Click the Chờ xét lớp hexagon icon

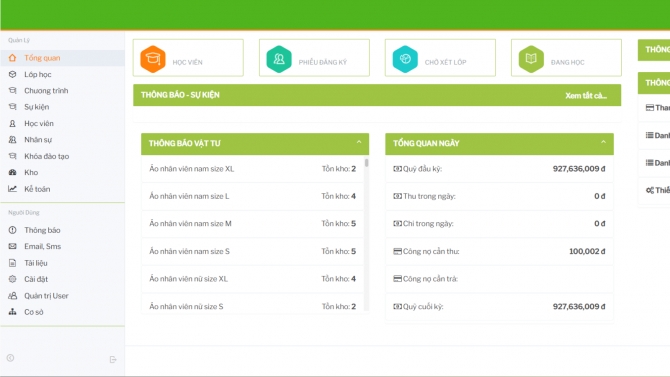pos(405,59)
